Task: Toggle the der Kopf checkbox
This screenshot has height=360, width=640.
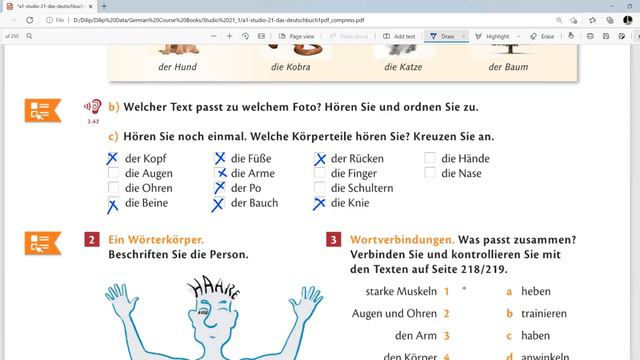Action: tap(113, 158)
